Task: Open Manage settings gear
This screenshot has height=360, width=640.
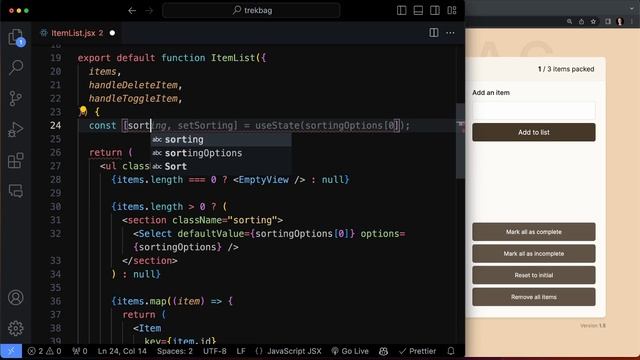Action: click(x=16, y=328)
